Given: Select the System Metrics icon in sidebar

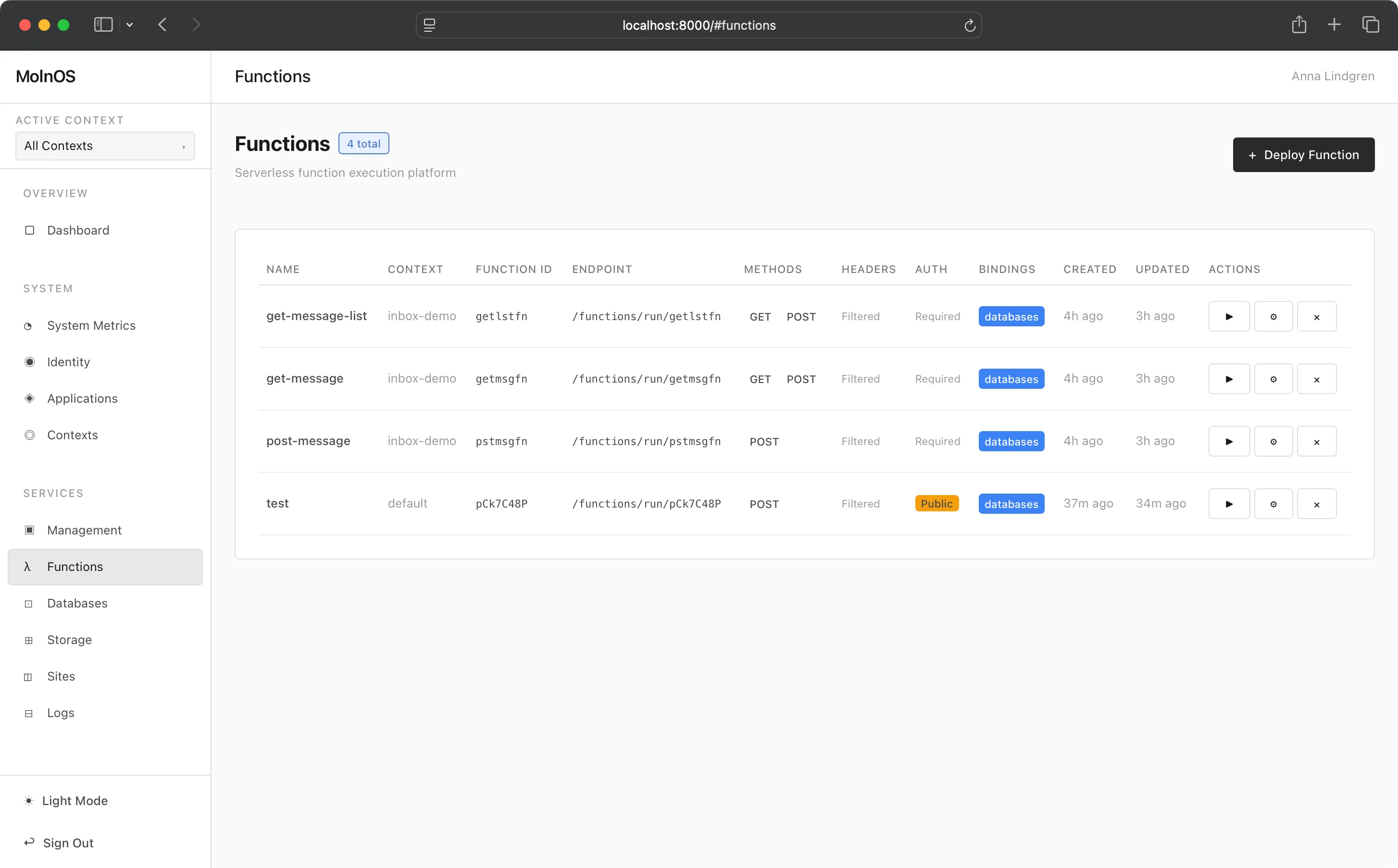Looking at the screenshot, I should coord(29,325).
